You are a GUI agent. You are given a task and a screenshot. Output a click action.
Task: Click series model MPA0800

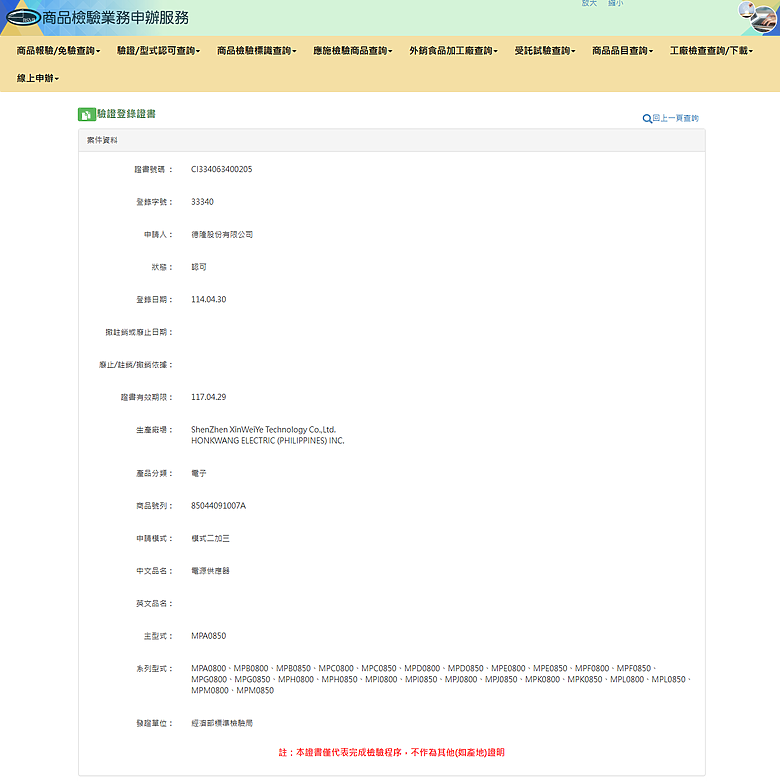point(209,668)
